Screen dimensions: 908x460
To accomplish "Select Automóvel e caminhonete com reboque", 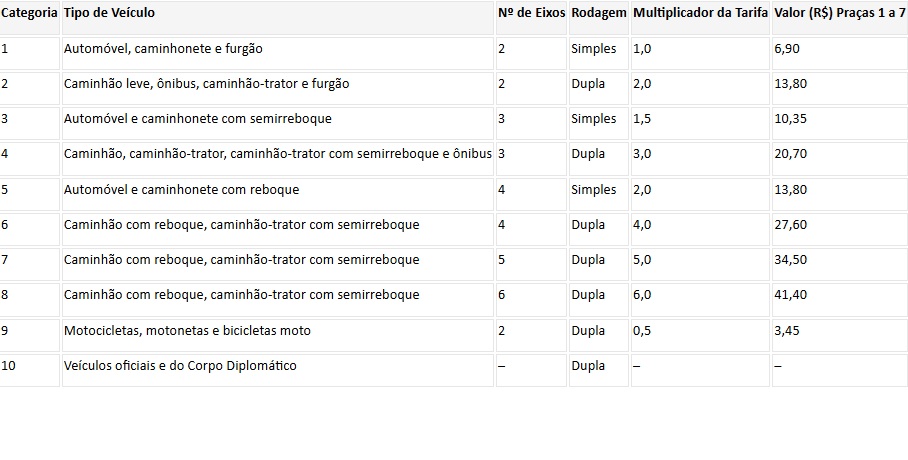I will pyautogui.click(x=277, y=194).
